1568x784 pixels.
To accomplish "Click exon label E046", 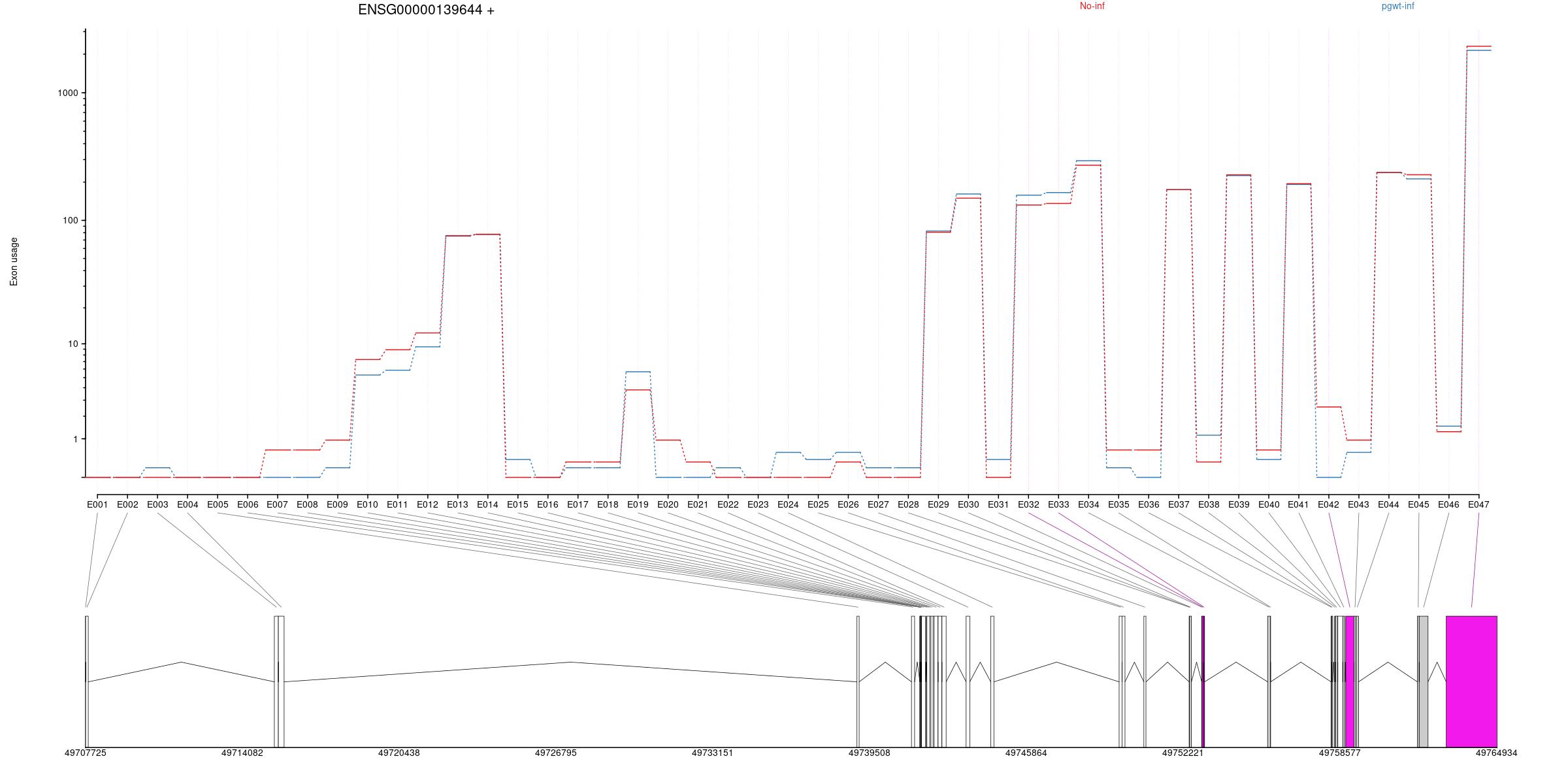I will [x=1448, y=504].
